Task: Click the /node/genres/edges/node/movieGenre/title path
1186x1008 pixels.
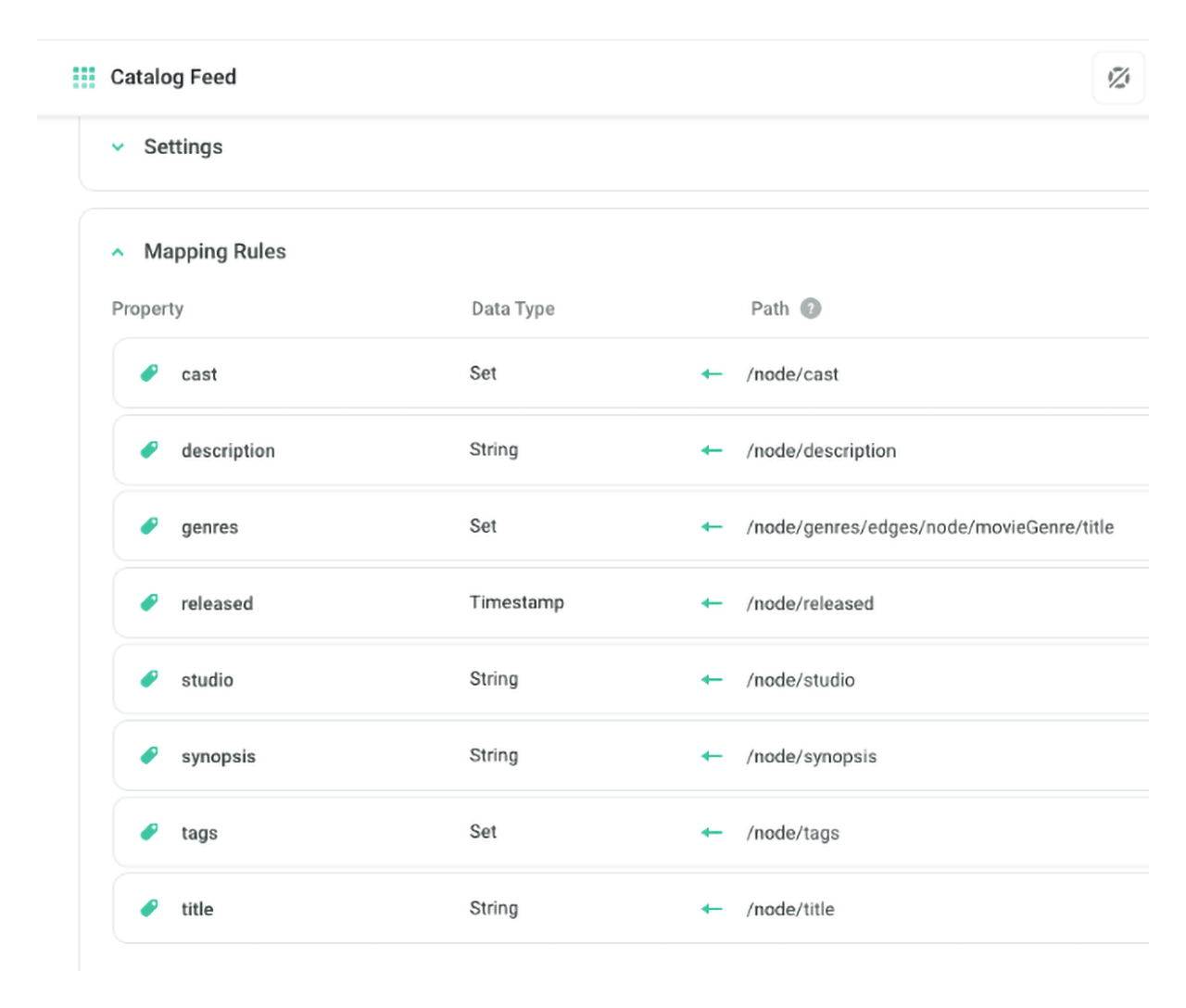Action: [930, 527]
